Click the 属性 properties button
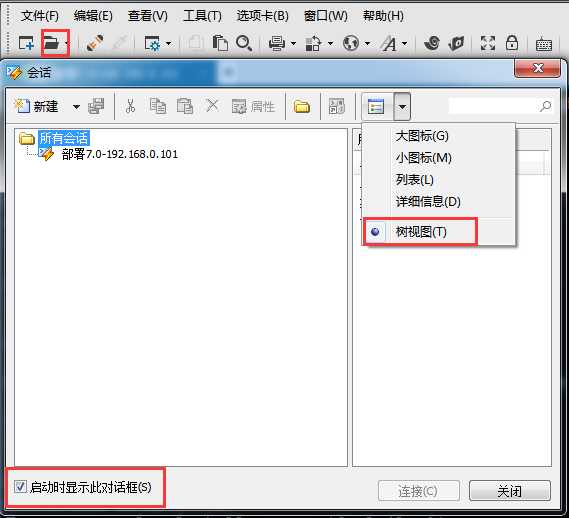 point(253,106)
